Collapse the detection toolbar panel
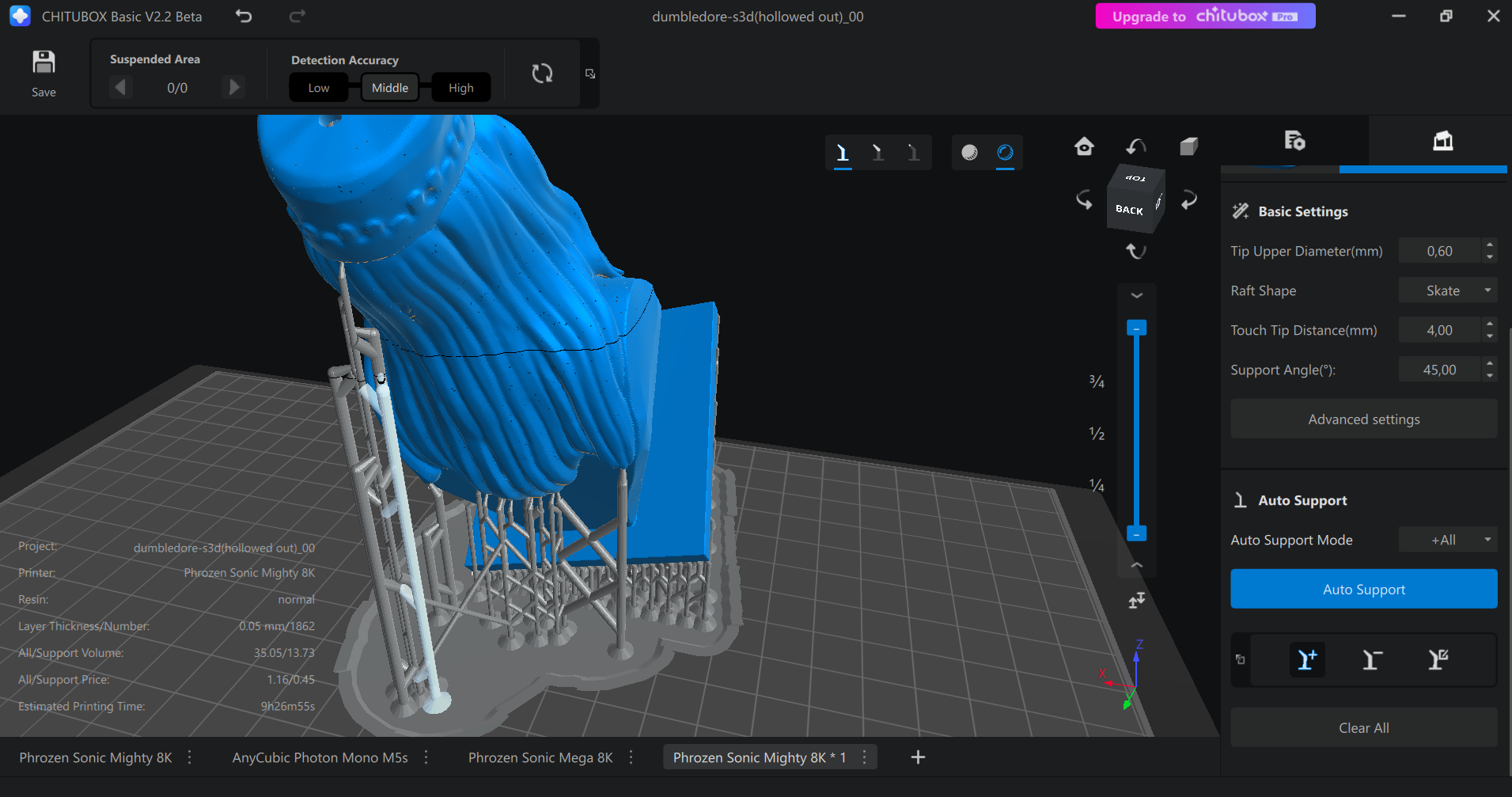This screenshot has height=797, width=1512. tap(590, 74)
